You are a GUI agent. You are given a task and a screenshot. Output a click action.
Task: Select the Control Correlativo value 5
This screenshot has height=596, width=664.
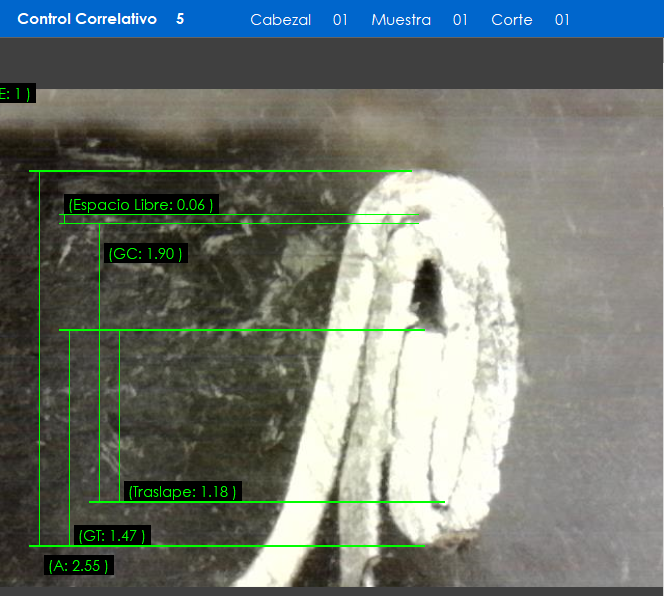[180, 19]
